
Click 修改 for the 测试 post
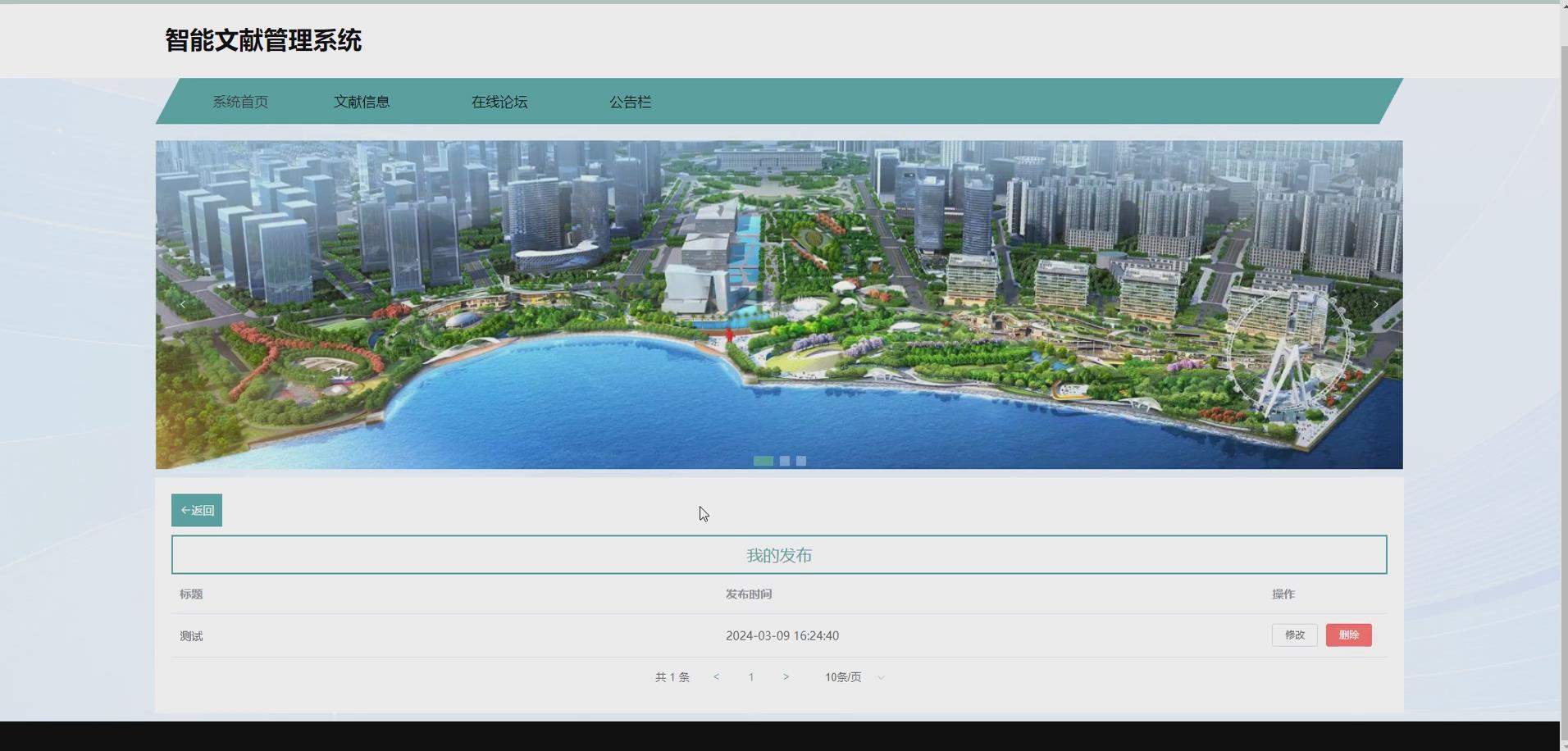tap(1295, 635)
